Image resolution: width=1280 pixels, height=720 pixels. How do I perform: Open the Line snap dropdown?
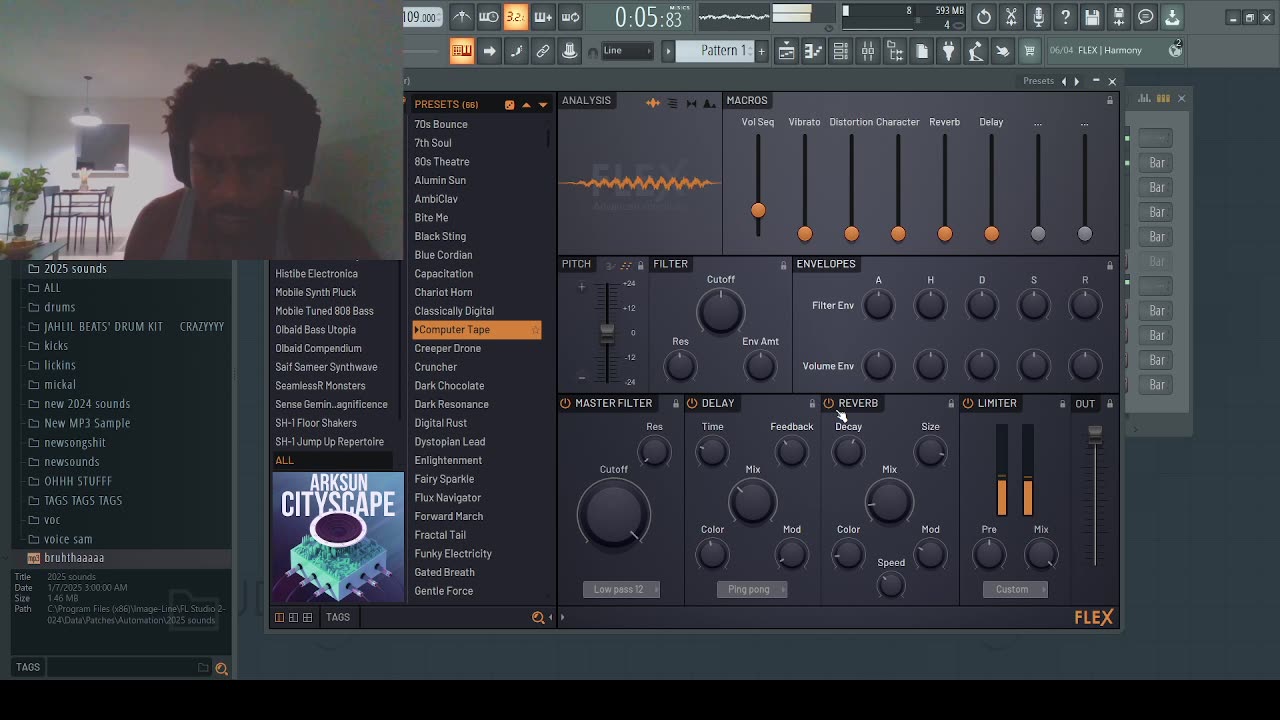[x=627, y=51]
